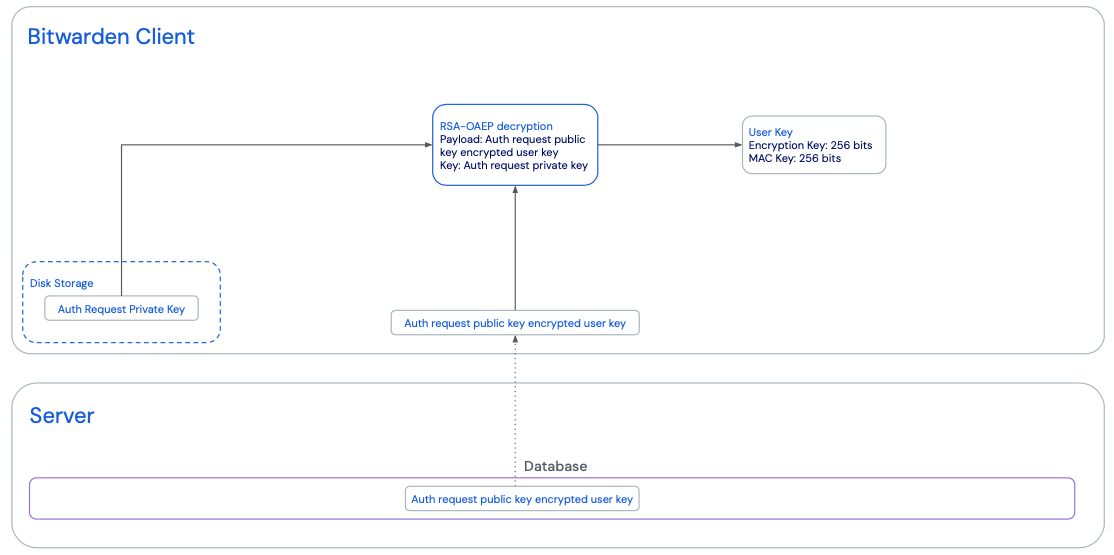Select the Auth Request Private Key node
1114x555 pixels.
click(x=121, y=309)
